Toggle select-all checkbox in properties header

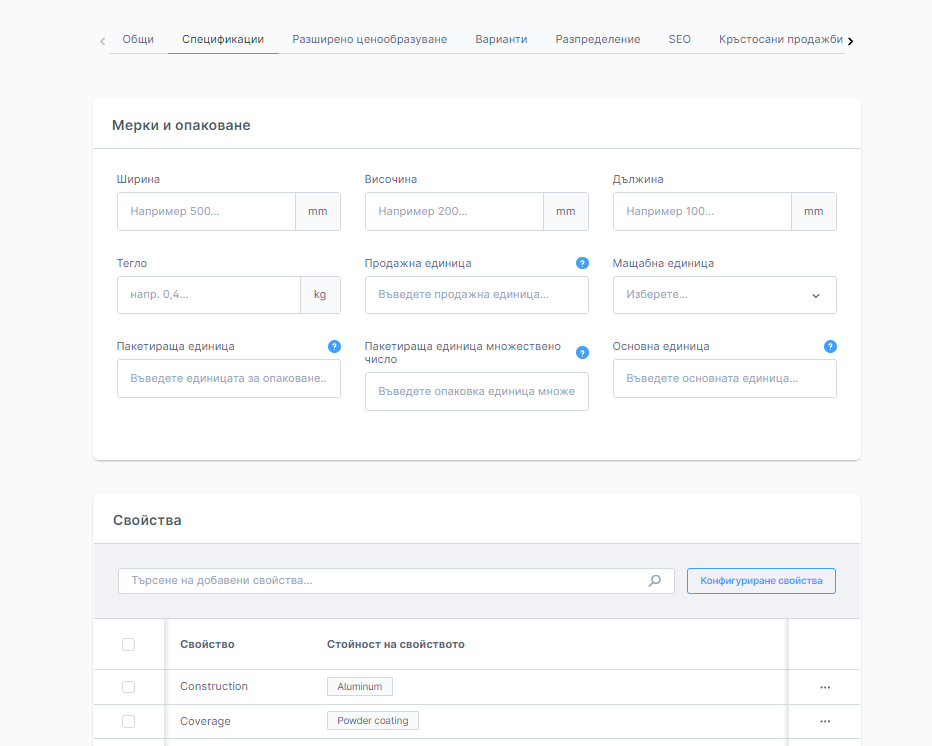coord(128,644)
